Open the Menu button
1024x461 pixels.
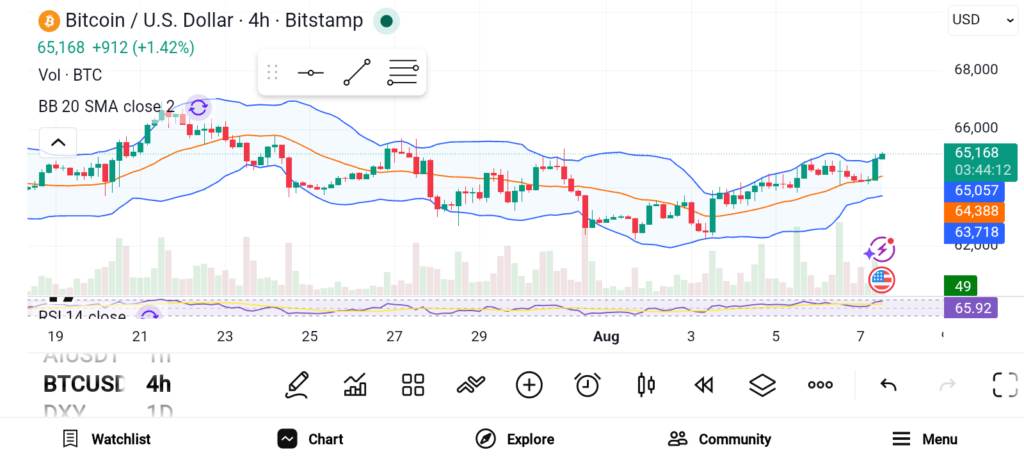click(925, 439)
